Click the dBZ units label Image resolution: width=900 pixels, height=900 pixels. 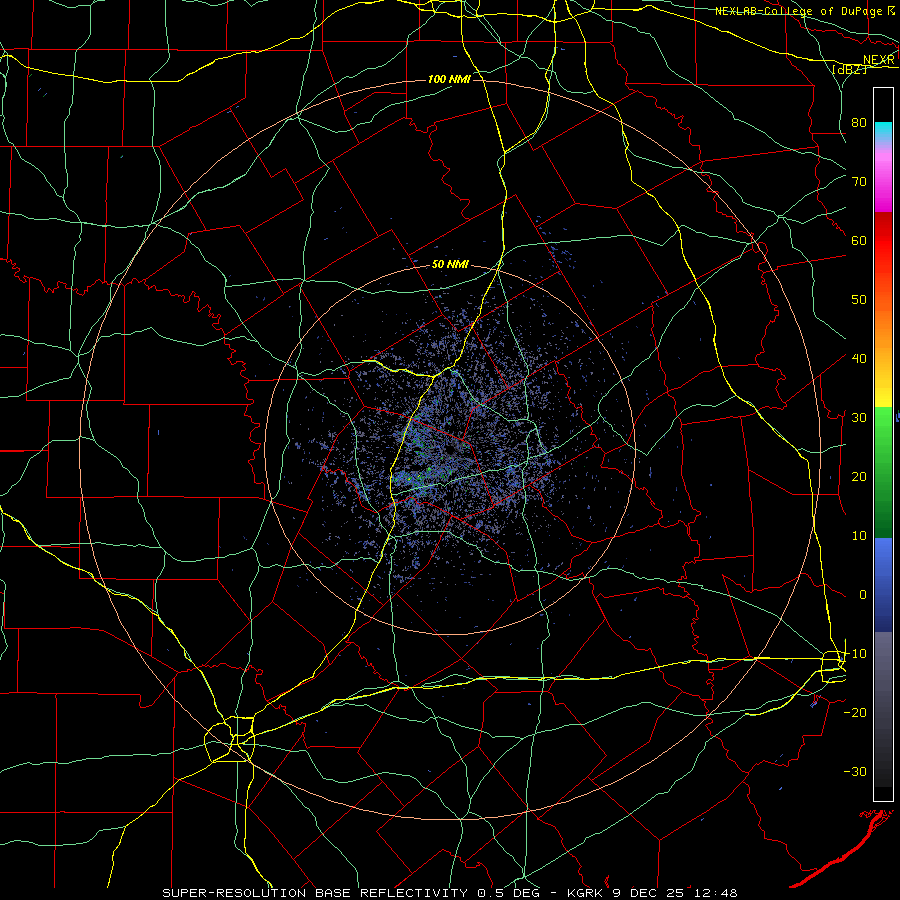click(x=849, y=69)
